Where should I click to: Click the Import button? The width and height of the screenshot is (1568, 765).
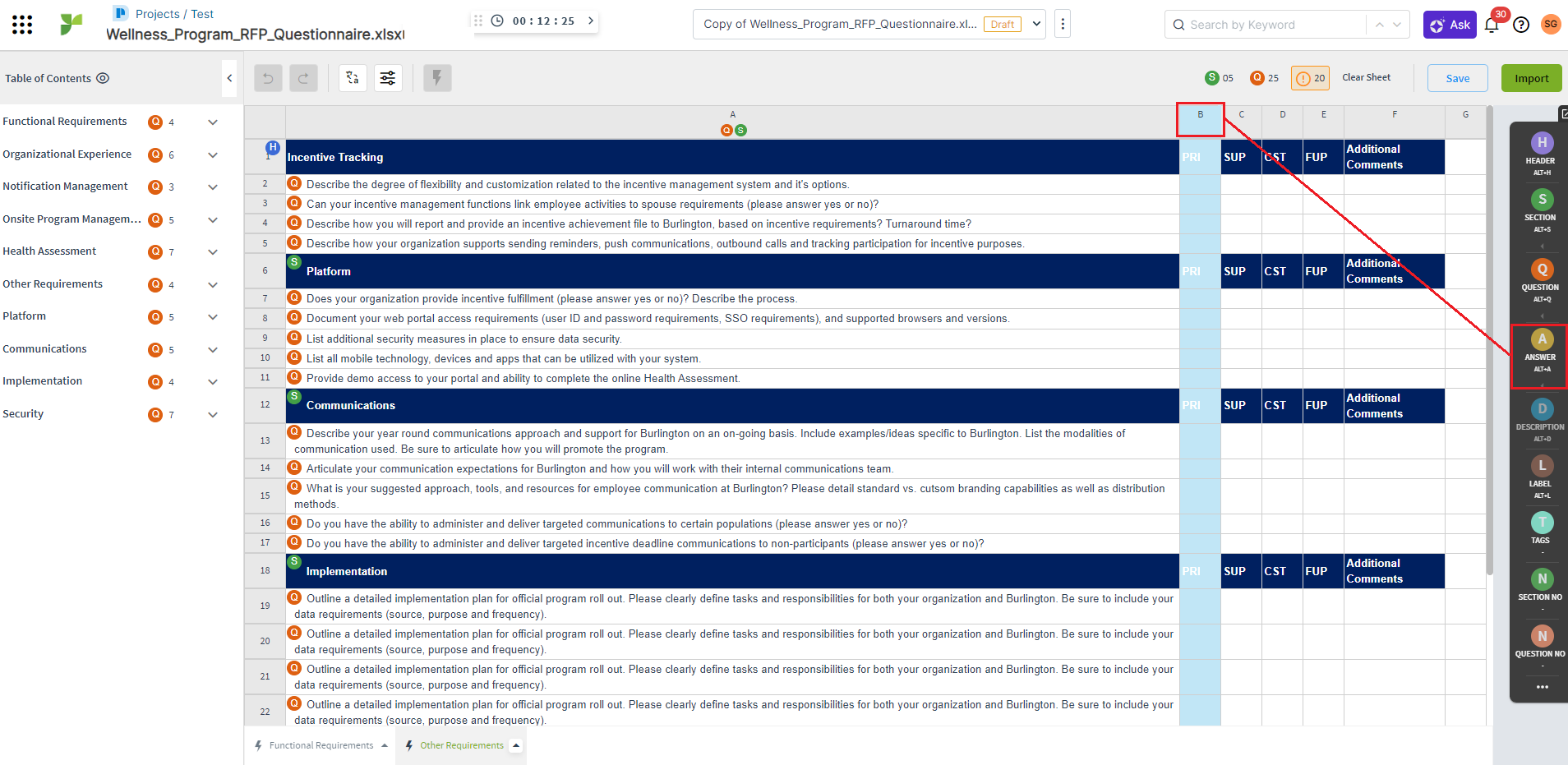point(1531,78)
